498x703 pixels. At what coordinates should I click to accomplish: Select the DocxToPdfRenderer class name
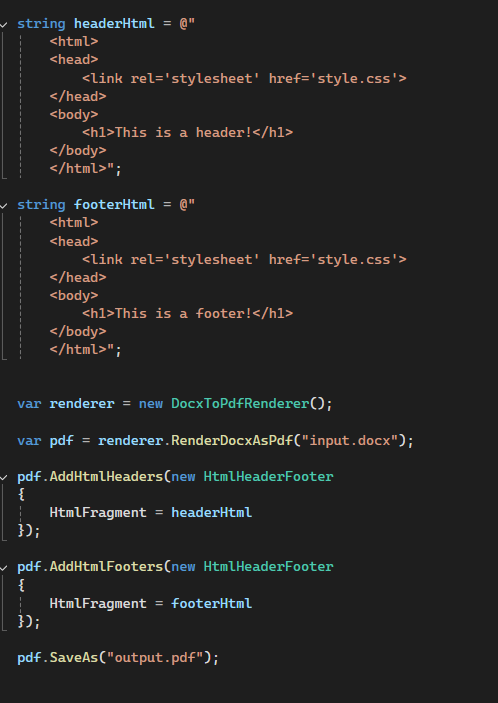click(240, 404)
